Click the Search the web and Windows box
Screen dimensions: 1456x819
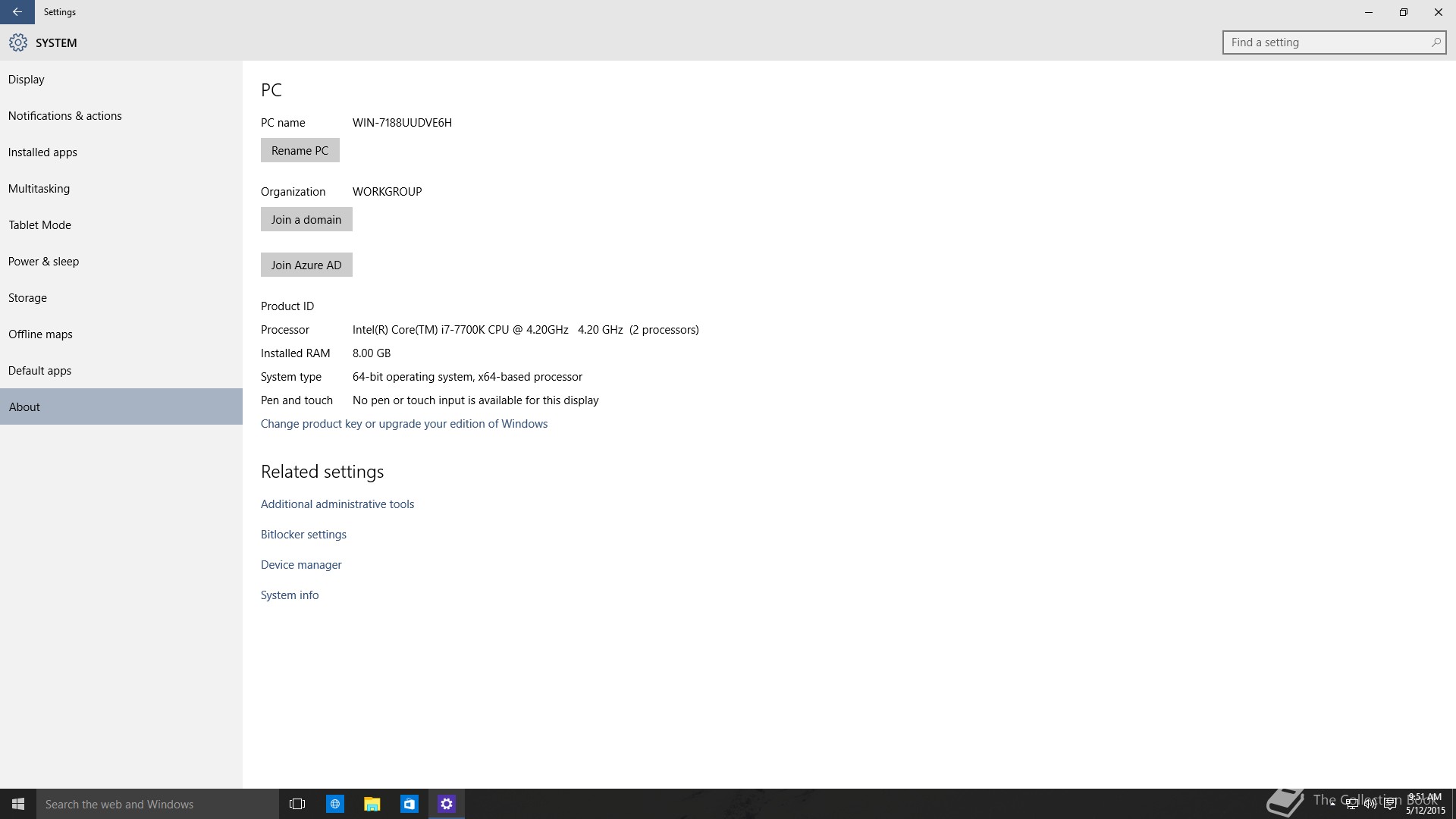point(158,804)
